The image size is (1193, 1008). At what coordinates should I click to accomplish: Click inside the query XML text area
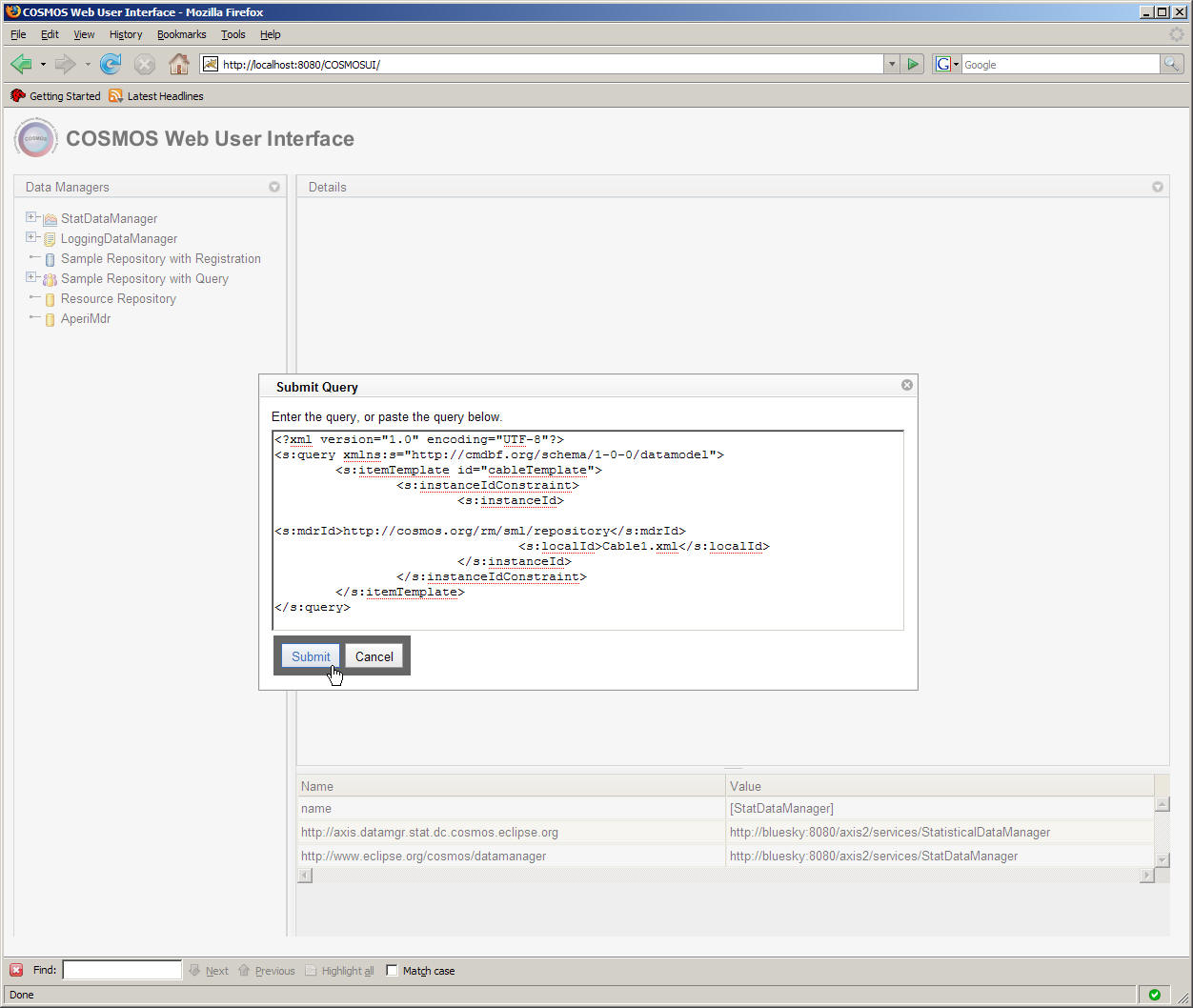588,531
